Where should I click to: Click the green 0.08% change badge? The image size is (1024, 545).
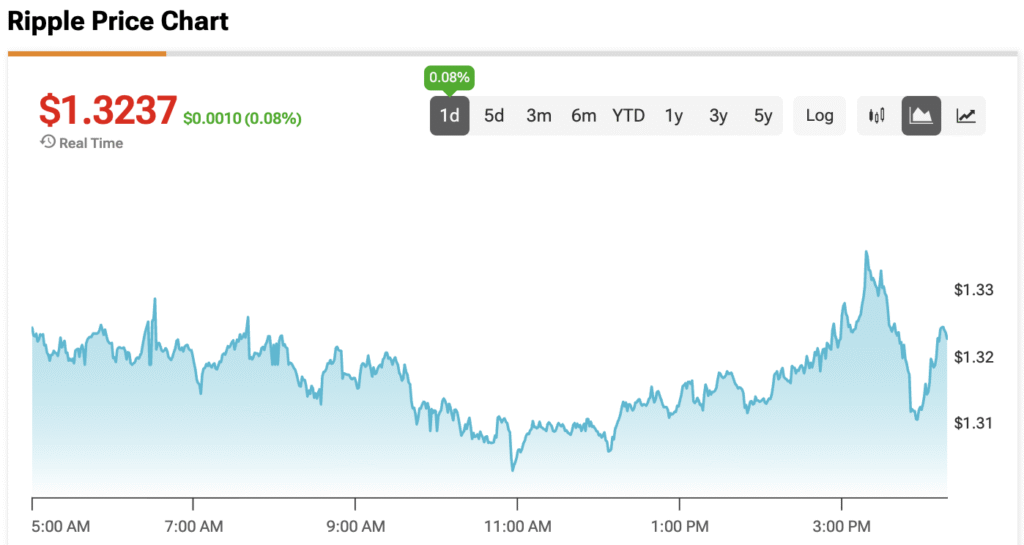tap(450, 77)
